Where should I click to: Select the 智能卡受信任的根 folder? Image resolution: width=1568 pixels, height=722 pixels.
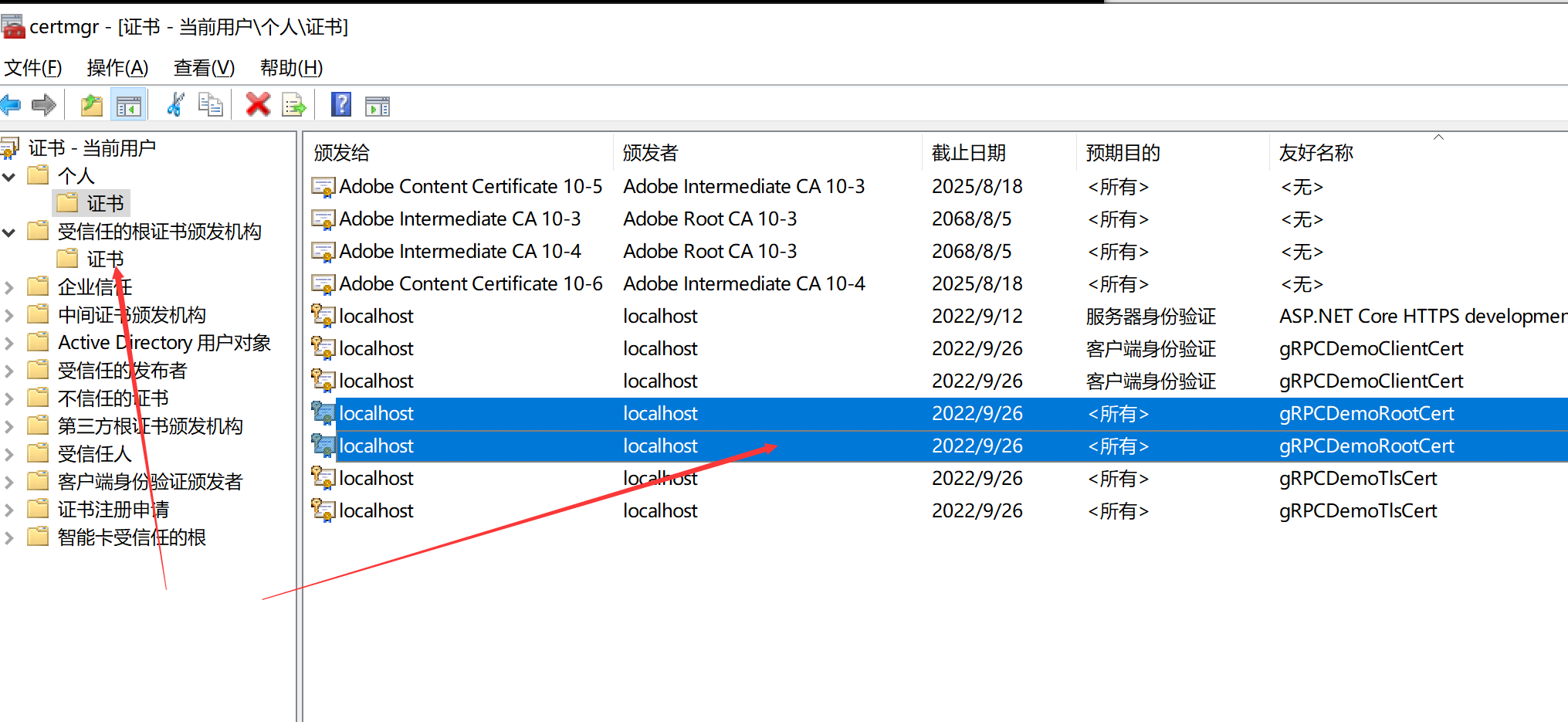coord(131,537)
